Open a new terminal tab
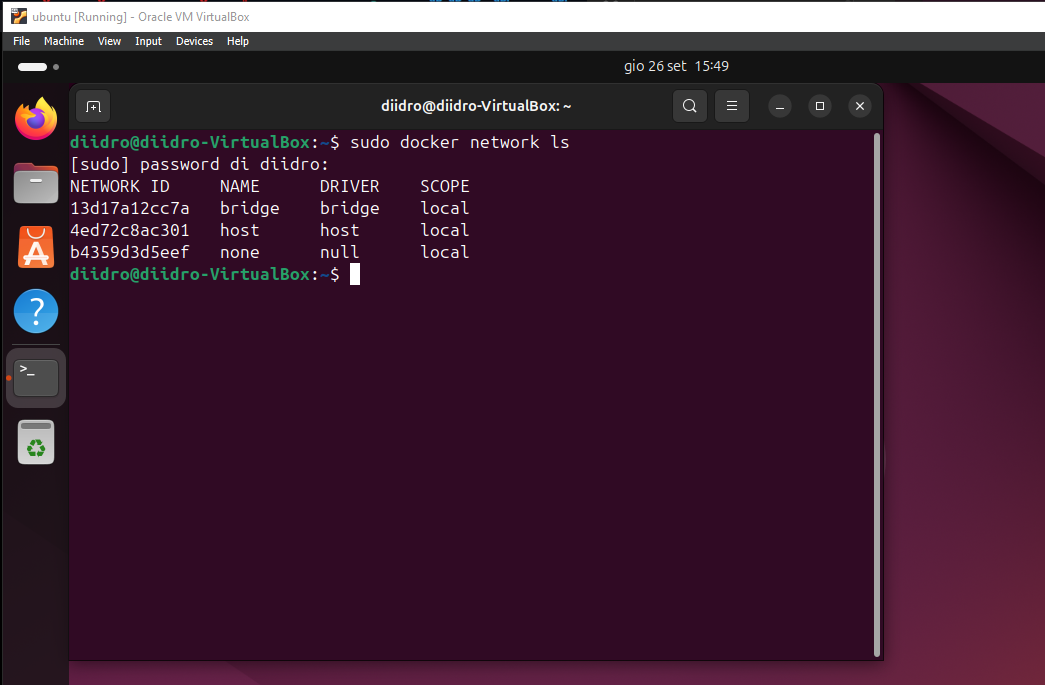 tap(93, 105)
